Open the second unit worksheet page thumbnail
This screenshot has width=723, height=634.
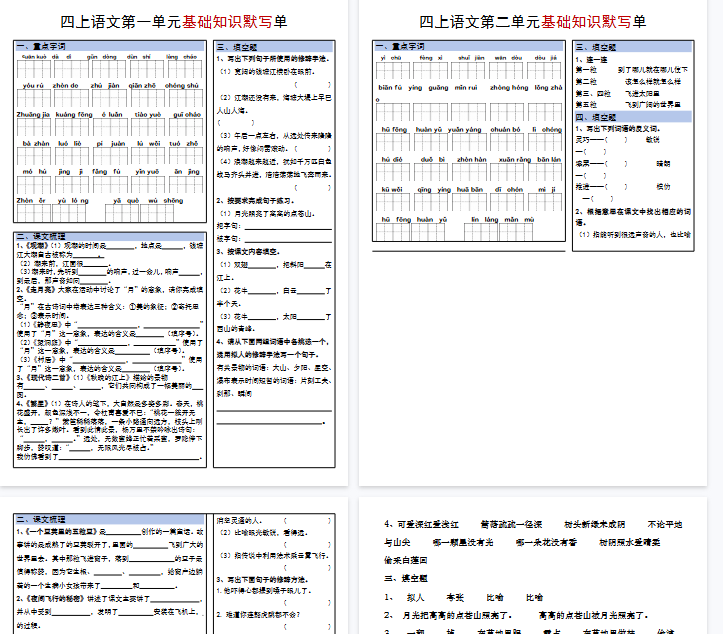pos(533,243)
